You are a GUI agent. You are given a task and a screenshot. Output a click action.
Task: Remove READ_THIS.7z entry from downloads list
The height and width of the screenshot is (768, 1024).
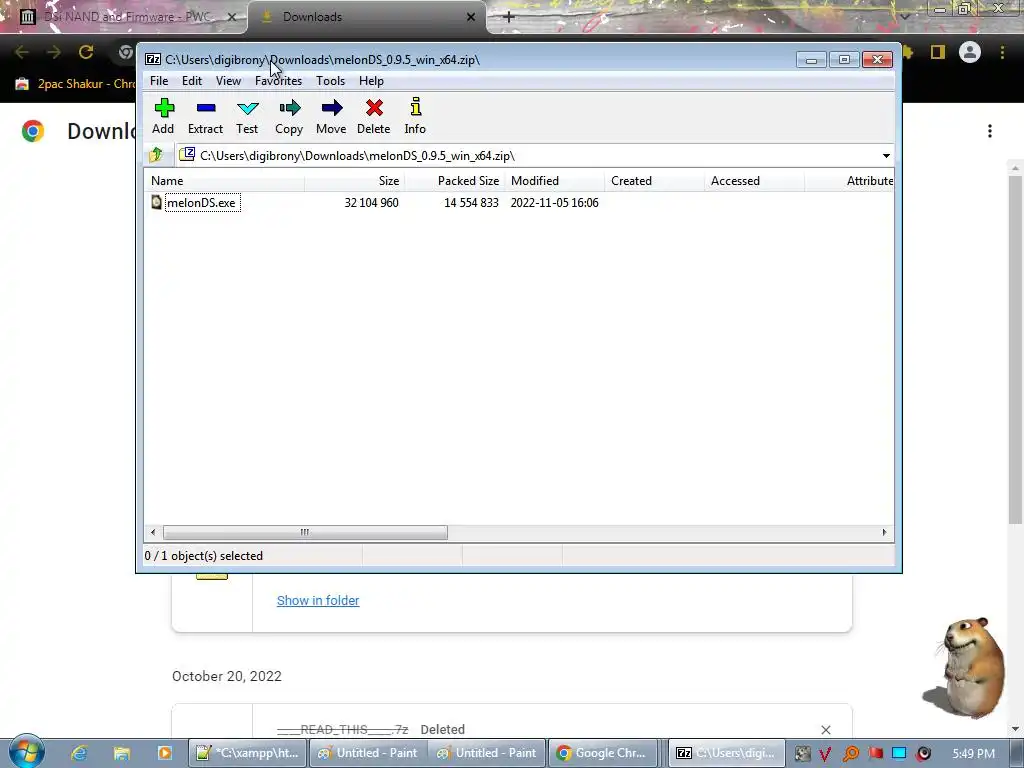(x=825, y=729)
